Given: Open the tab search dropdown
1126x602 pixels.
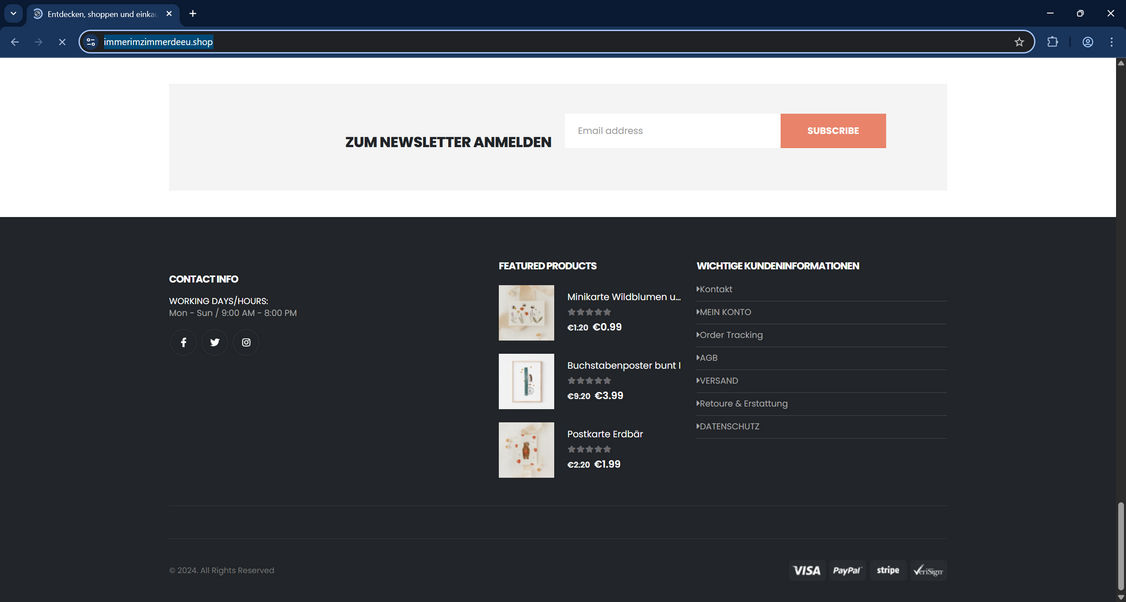Looking at the screenshot, I should coord(13,14).
